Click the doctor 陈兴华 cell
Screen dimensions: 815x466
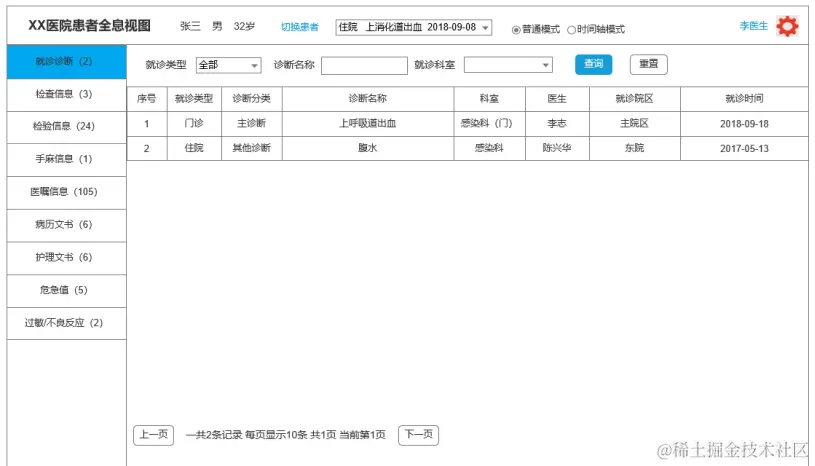(x=557, y=148)
